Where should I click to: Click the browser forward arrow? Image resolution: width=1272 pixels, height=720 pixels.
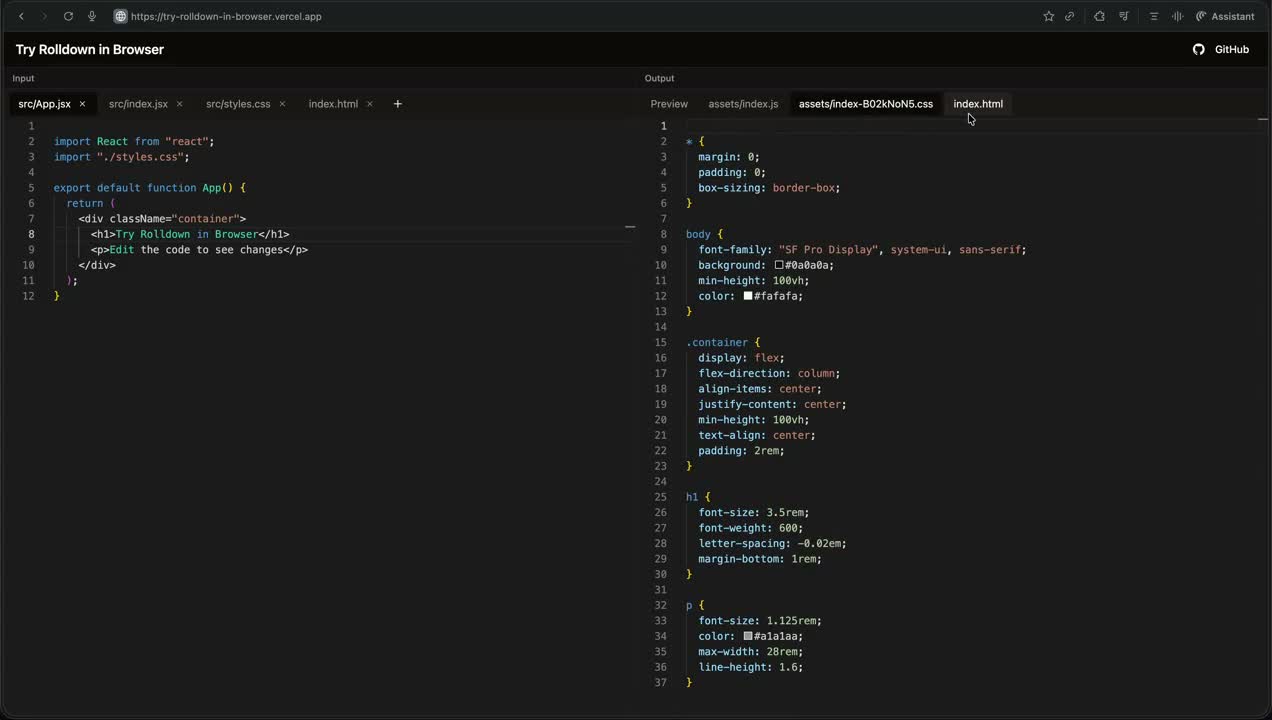pyautogui.click(x=44, y=16)
